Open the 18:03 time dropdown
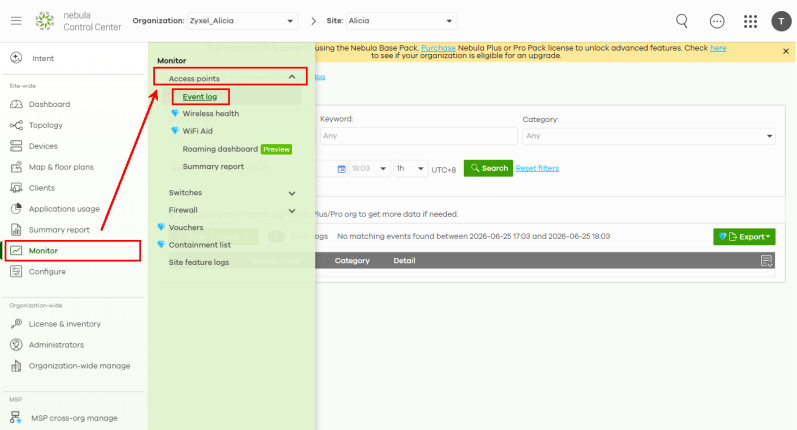797x430 pixels. (x=370, y=168)
